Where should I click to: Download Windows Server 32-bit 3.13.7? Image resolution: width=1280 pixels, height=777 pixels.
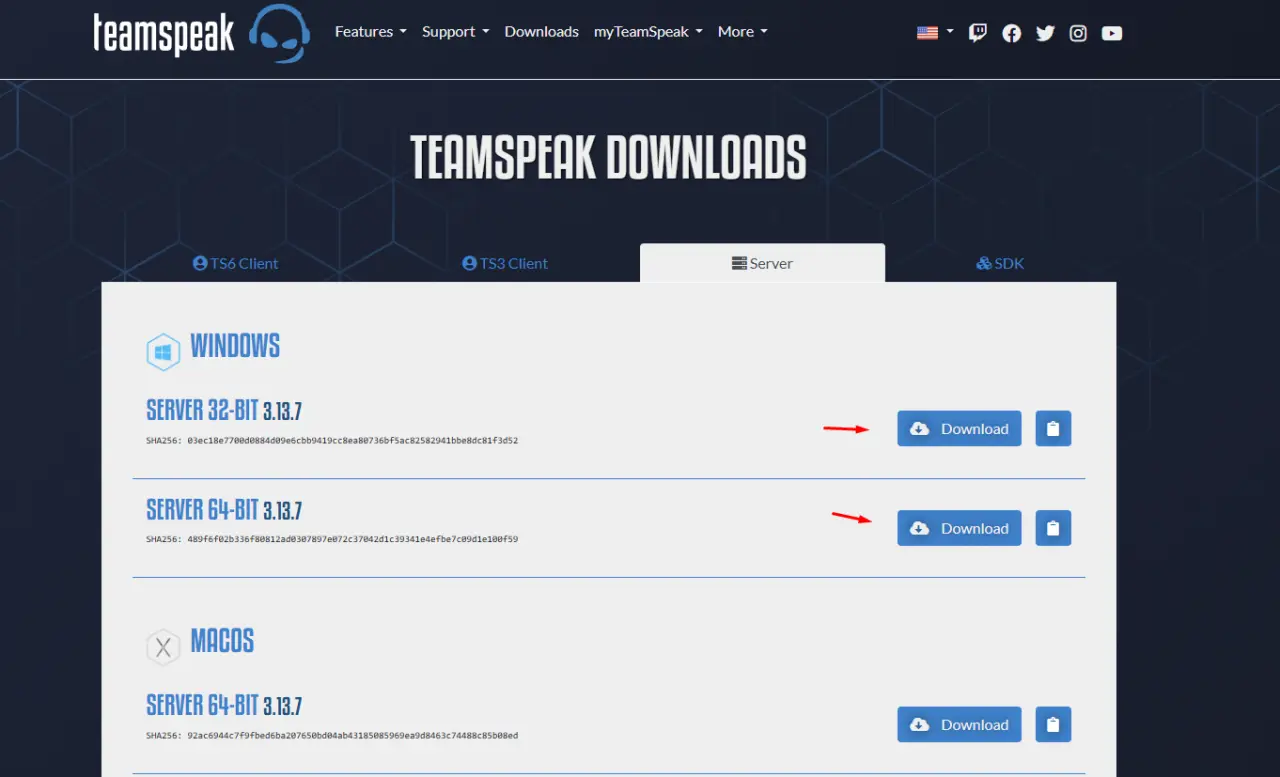tap(959, 429)
